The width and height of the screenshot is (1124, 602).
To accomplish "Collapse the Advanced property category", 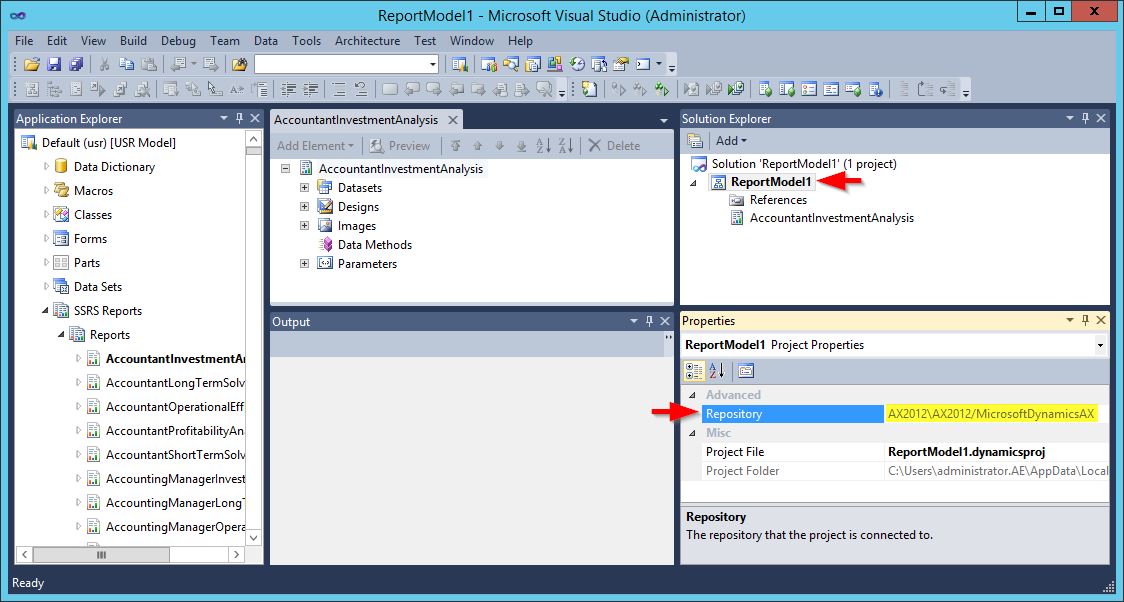I will click(692, 395).
